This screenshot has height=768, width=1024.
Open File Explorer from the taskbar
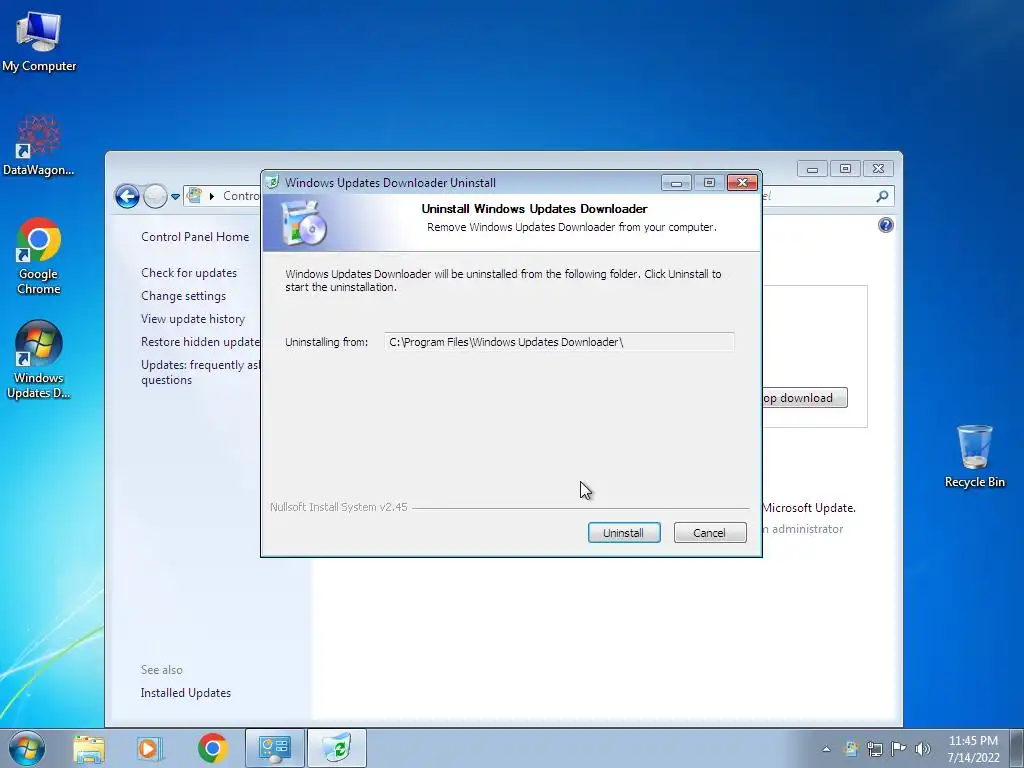point(89,748)
